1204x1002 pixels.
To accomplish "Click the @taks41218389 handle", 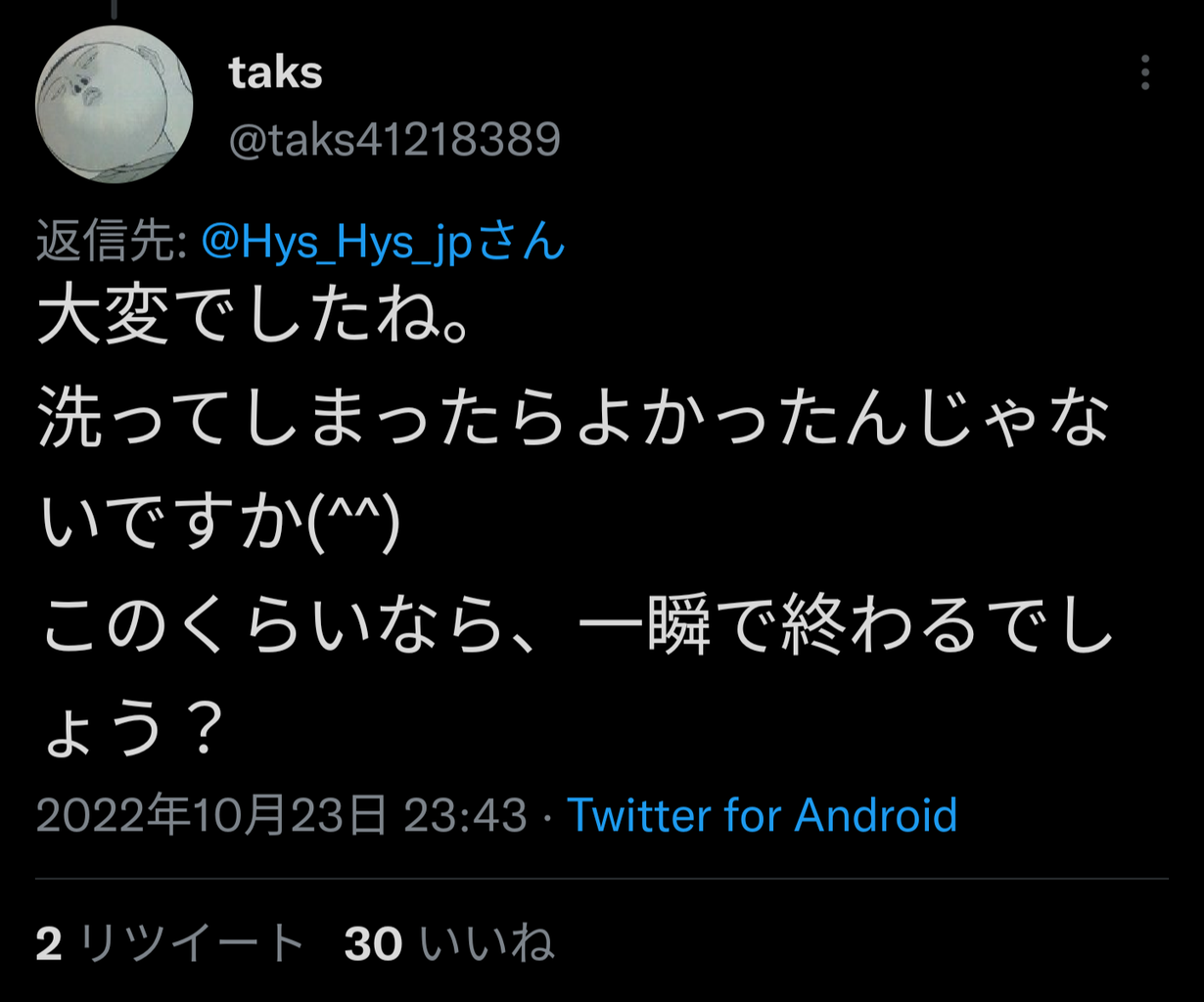I will [x=394, y=139].
